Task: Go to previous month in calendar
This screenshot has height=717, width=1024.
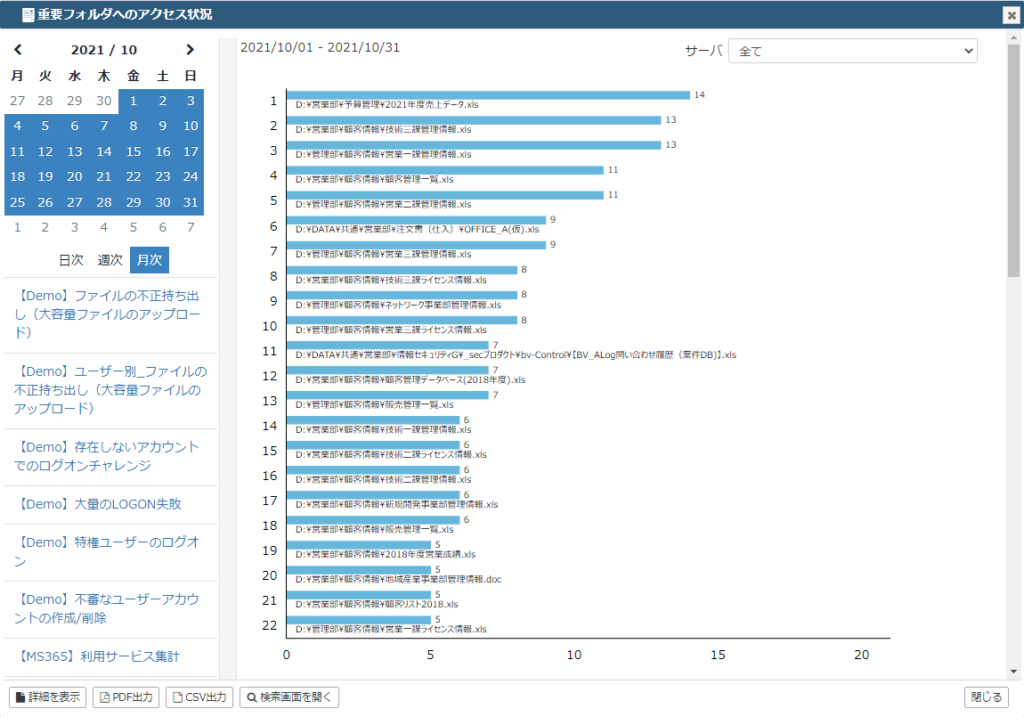Action: (18, 50)
